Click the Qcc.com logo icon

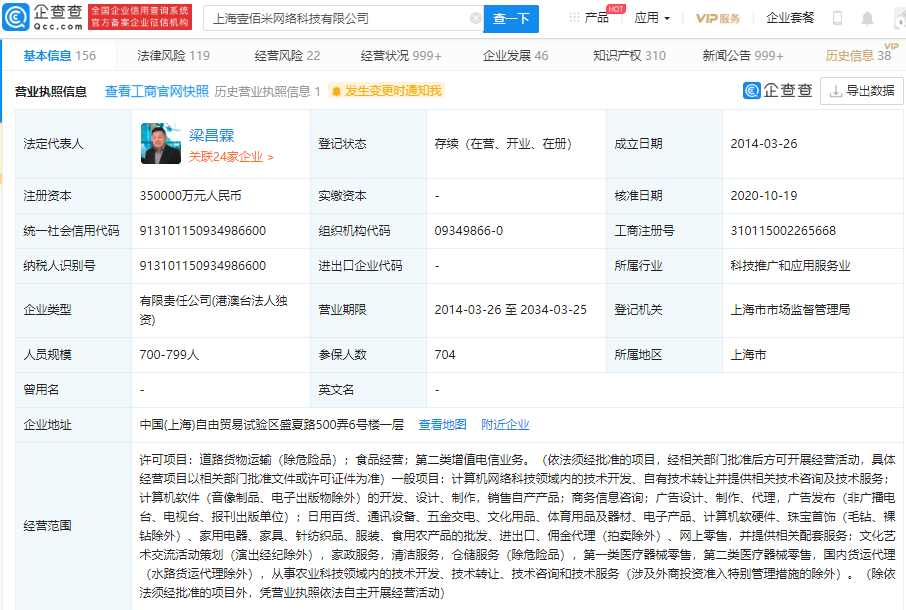pyautogui.click(x=16, y=17)
